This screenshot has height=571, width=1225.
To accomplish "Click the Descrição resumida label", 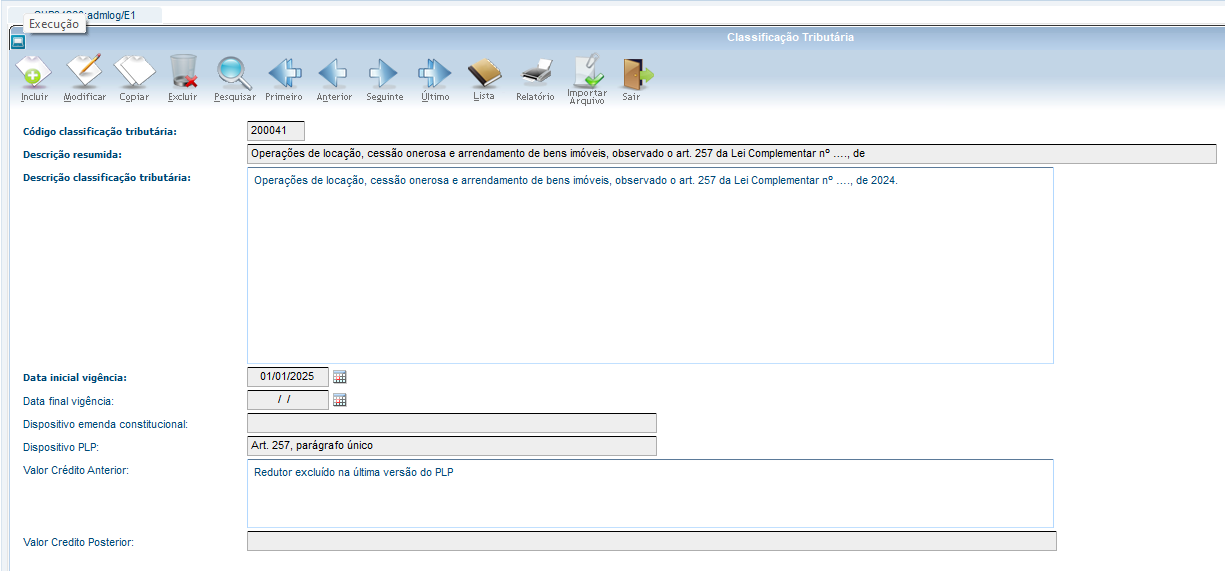I will tap(72, 155).
